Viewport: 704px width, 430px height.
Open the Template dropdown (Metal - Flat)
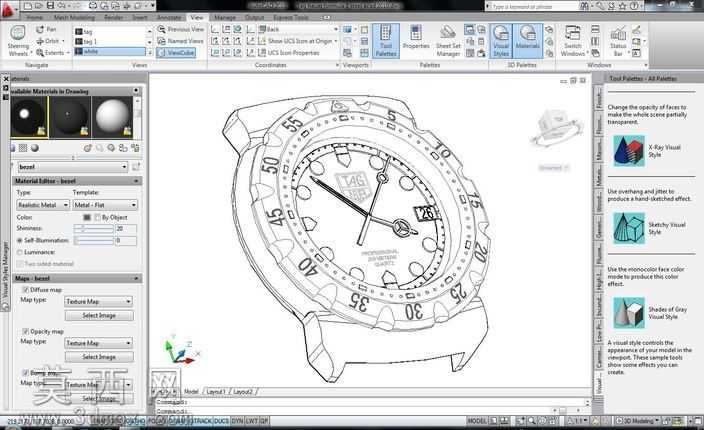105,205
